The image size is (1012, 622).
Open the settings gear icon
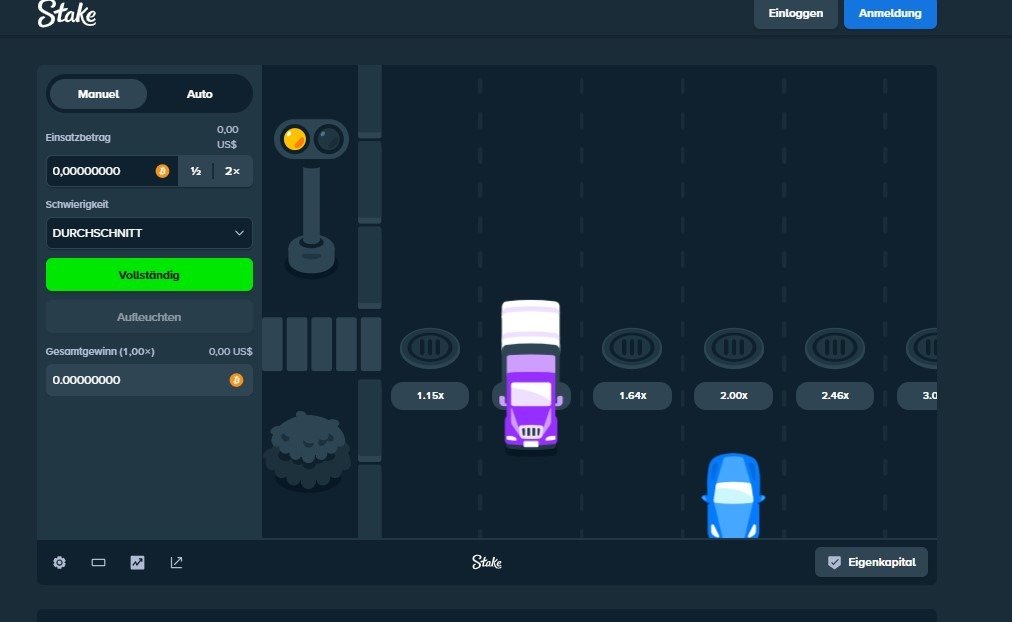click(x=59, y=563)
